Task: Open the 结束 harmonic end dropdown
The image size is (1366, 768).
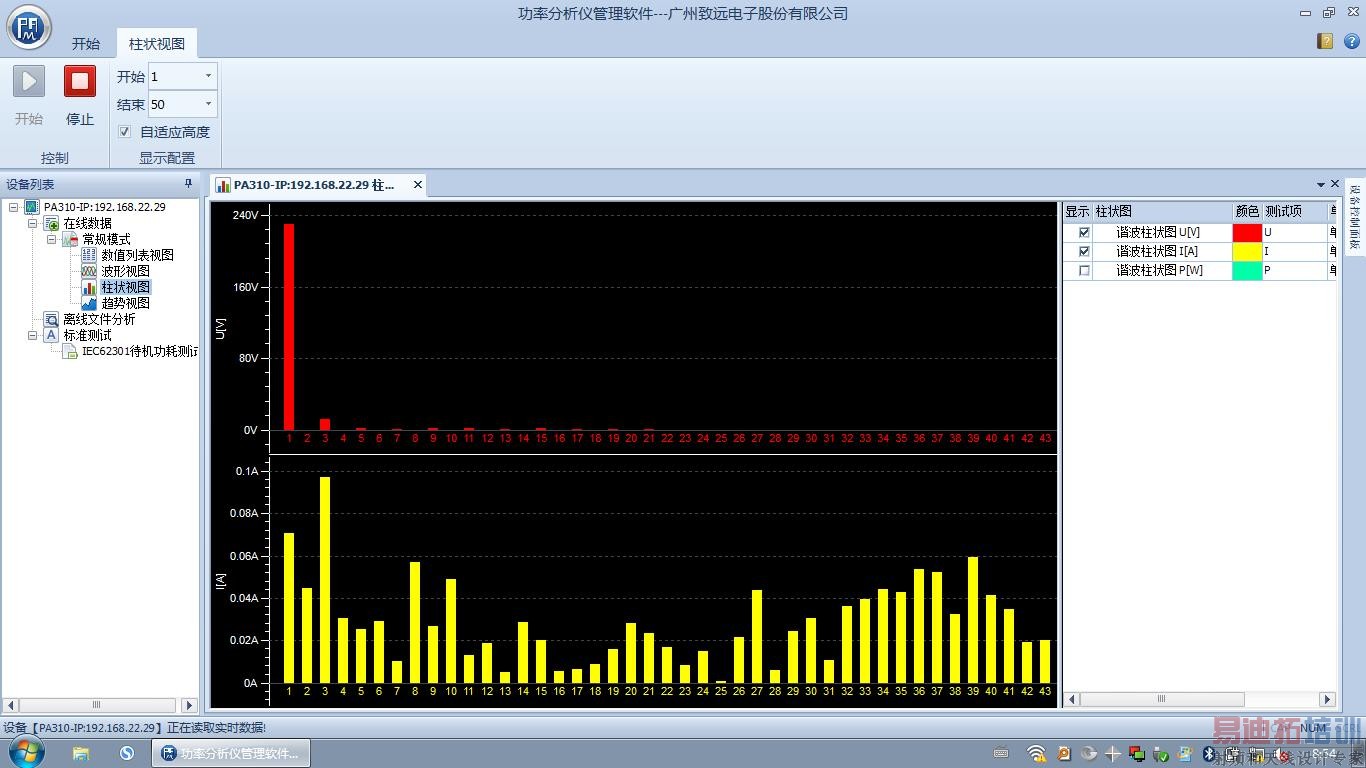Action: (x=208, y=104)
